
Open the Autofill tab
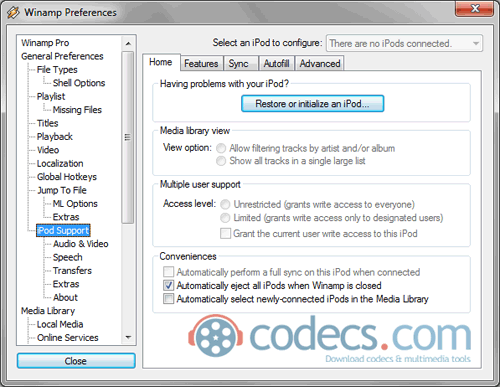click(276, 63)
